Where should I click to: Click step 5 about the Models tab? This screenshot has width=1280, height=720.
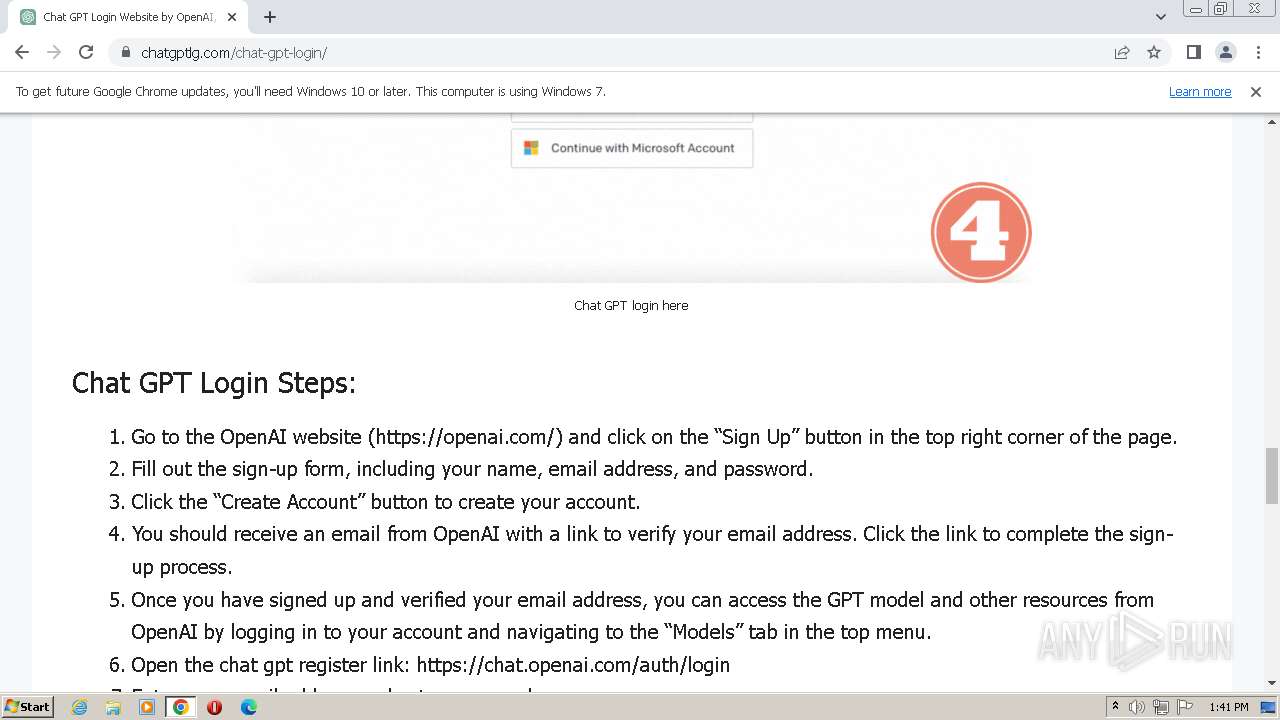642,616
